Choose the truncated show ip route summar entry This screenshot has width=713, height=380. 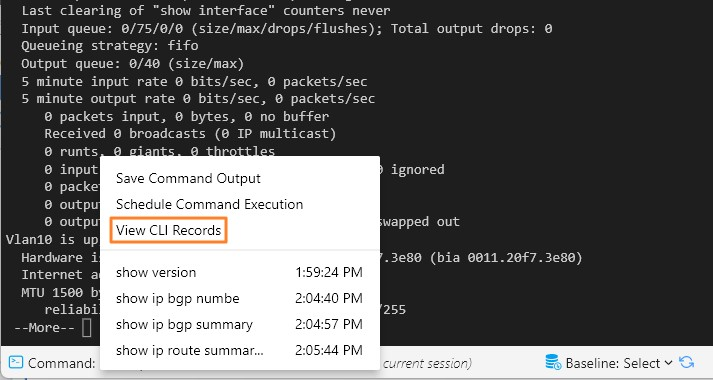(190, 350)
